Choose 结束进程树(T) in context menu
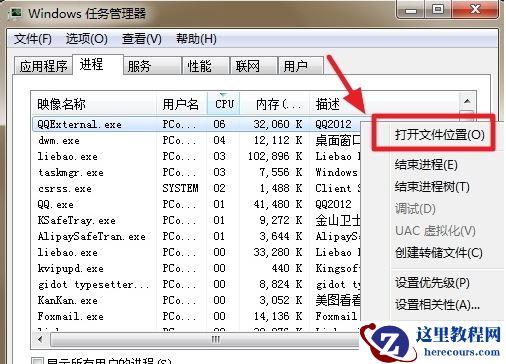506x364 pixels. point(432,187)
